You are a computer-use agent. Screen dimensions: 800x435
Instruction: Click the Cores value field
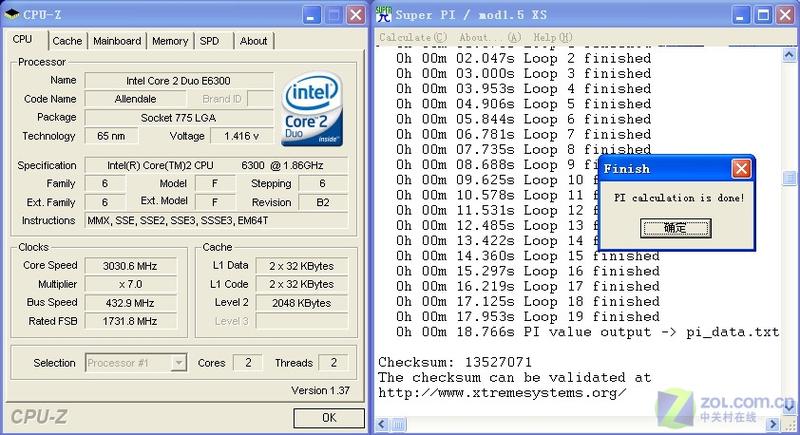click(248, 363)
